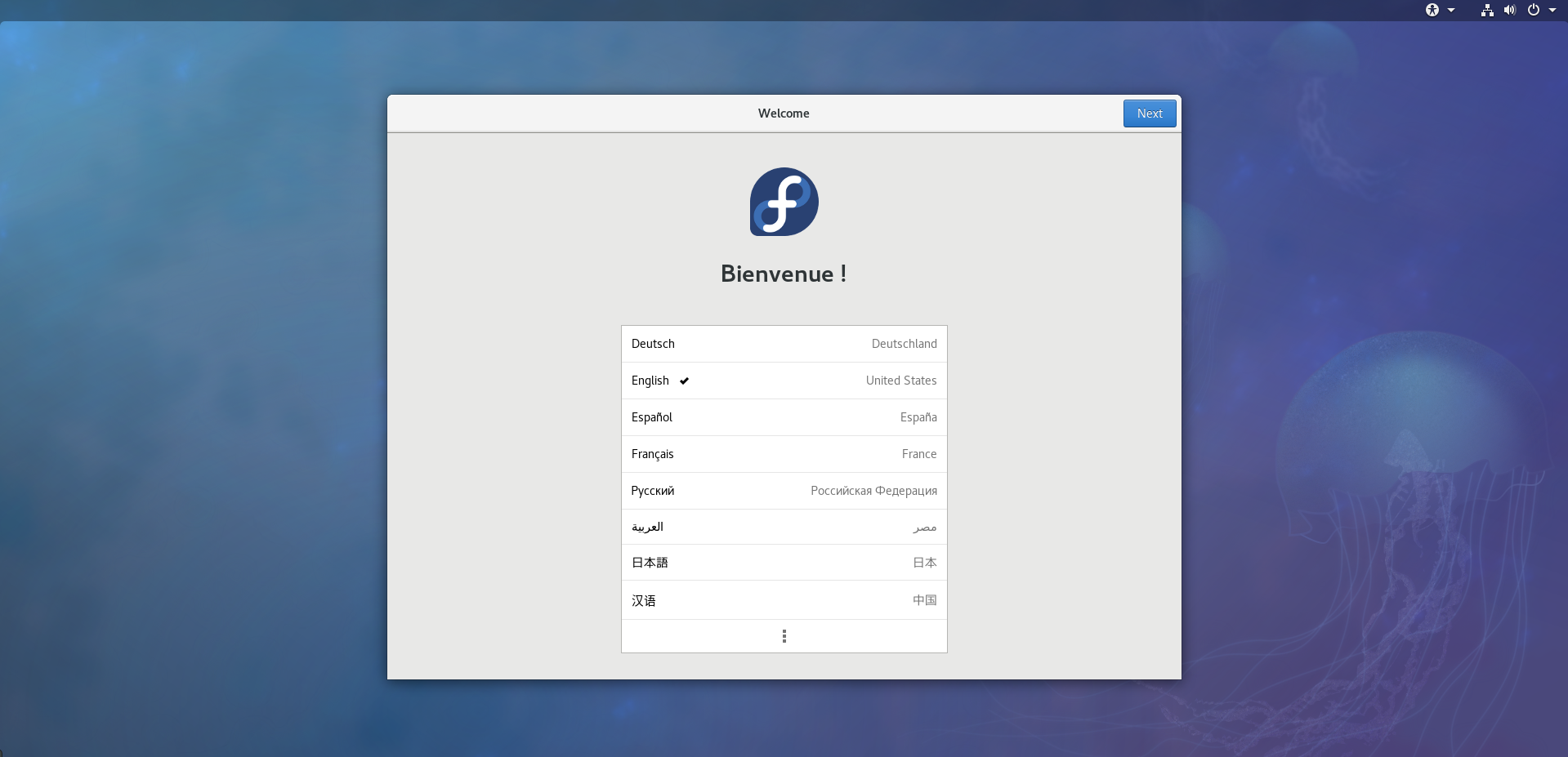Select Русский language row
This screenshot has width=1568, height=757.
pyautogui.click(x=784, y=491)
